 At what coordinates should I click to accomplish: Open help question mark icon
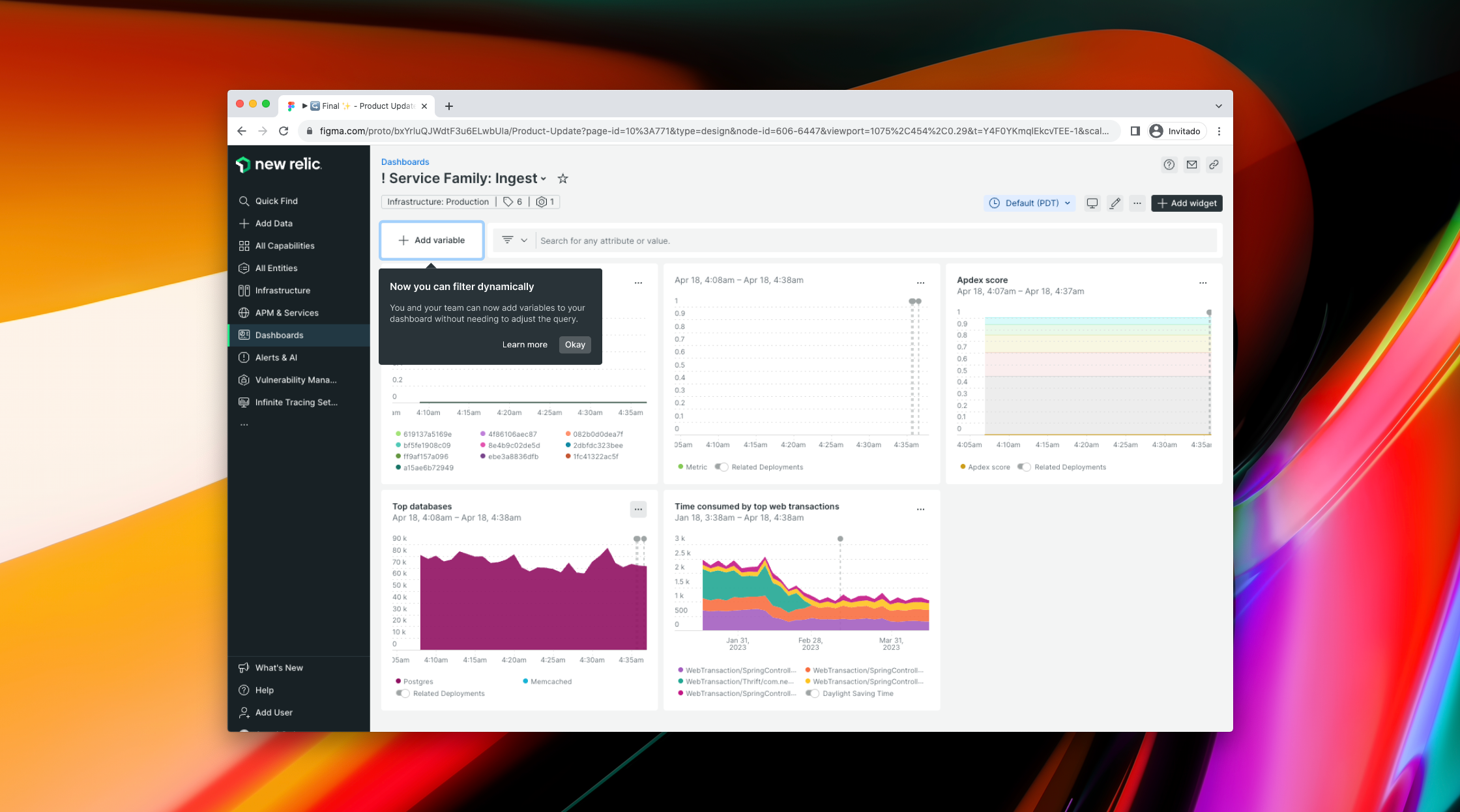[x=1169, y=165]
